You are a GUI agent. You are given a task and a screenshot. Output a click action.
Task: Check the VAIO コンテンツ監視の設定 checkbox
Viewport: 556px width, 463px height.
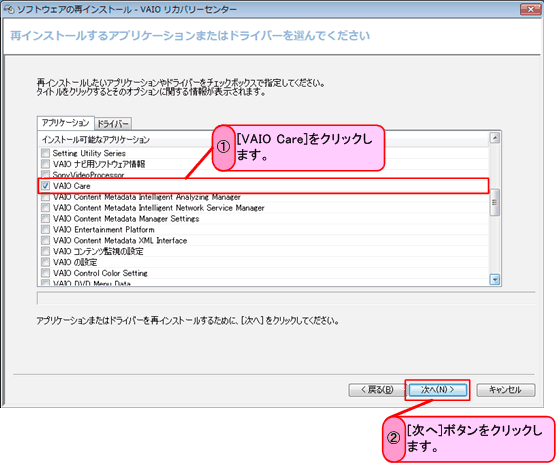(45, 251)
